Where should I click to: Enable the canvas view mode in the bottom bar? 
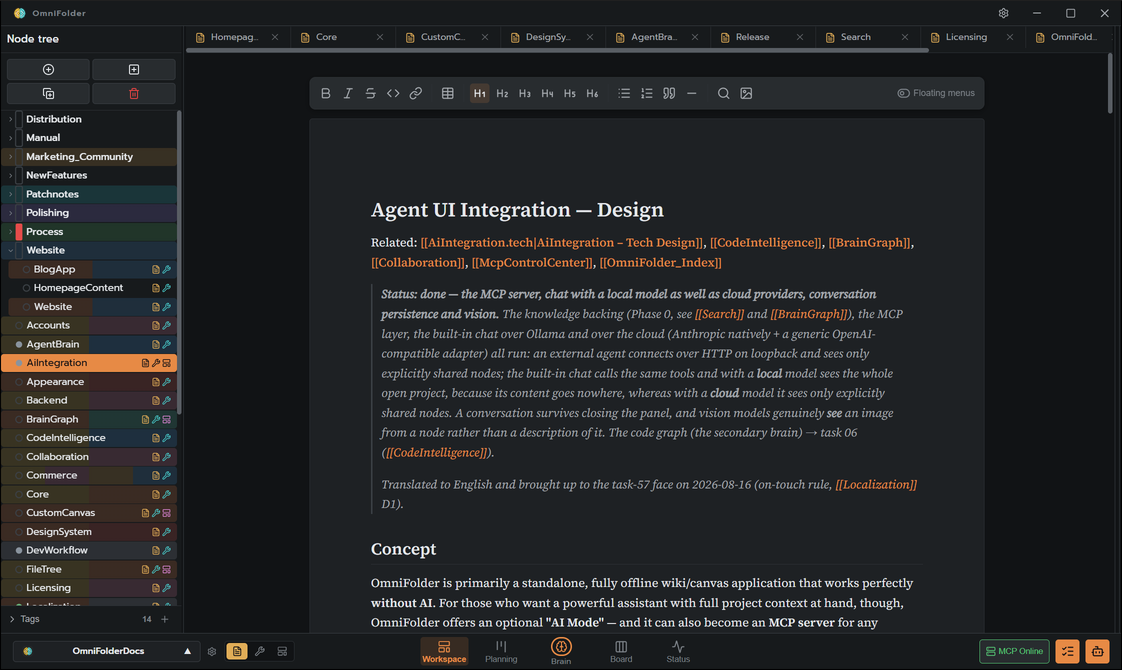pos(283,651)
